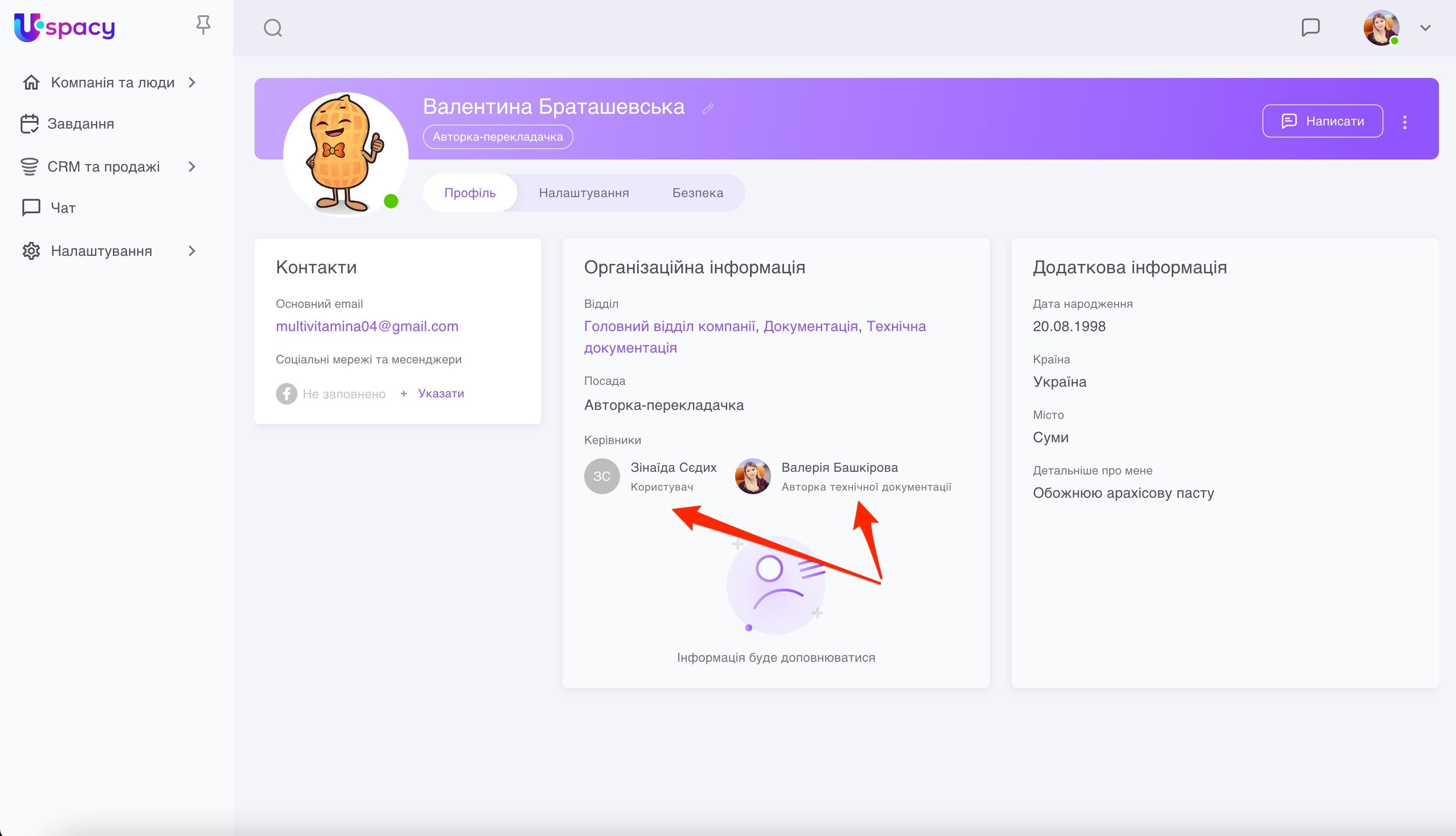Open Завдання tasks in sidebar
Screen dimensions: 1456x836
pos(80,124)
